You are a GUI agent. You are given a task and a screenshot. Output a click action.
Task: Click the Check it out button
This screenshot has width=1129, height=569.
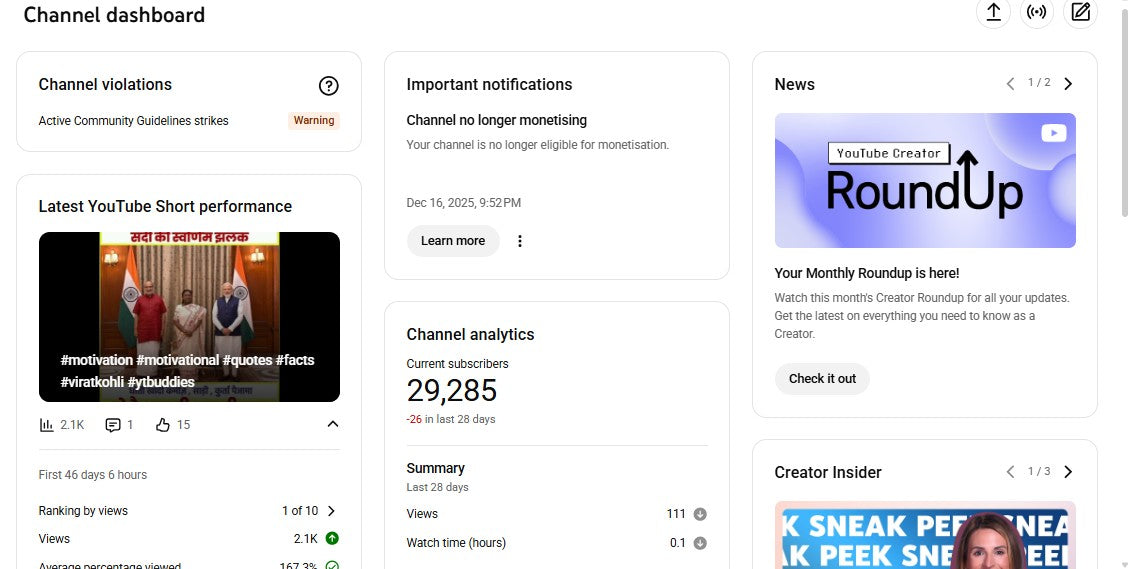click(822, 379)
